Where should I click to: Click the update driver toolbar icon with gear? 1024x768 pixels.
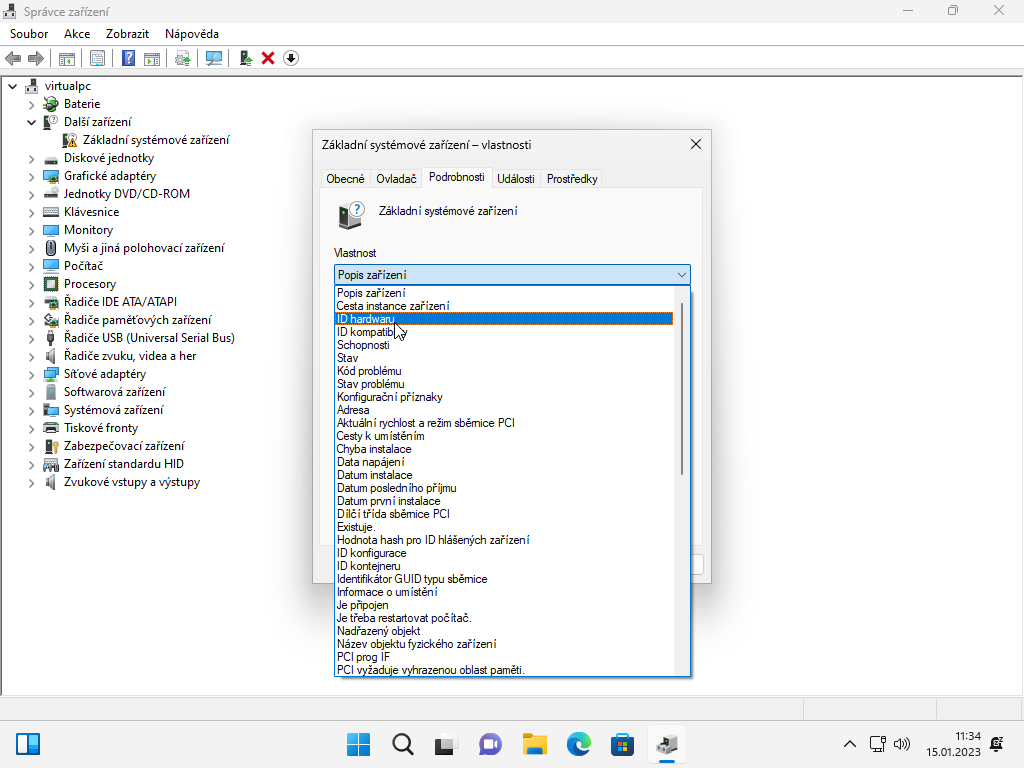[x=183, y=58]
